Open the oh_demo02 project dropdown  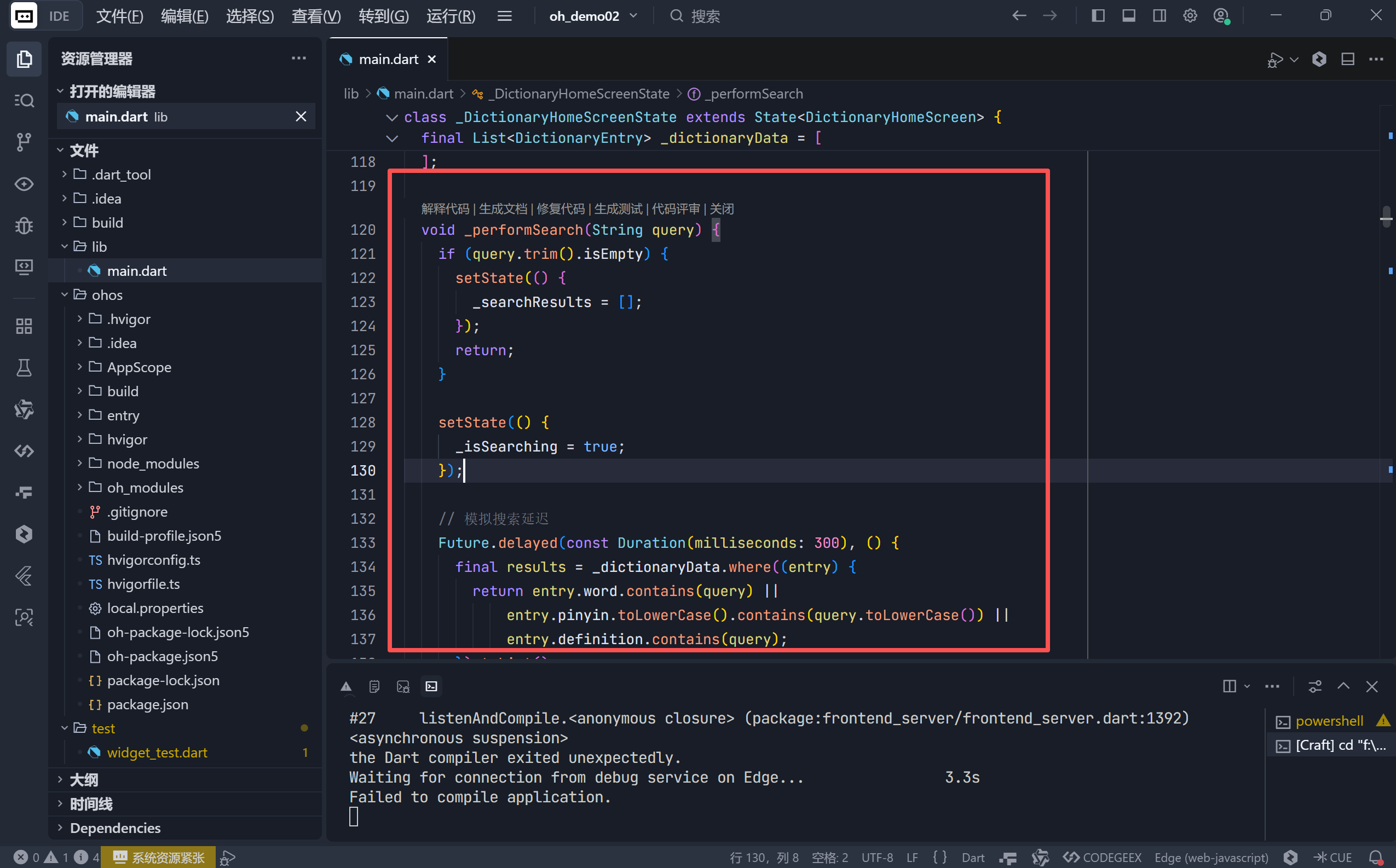coord(593,16)
